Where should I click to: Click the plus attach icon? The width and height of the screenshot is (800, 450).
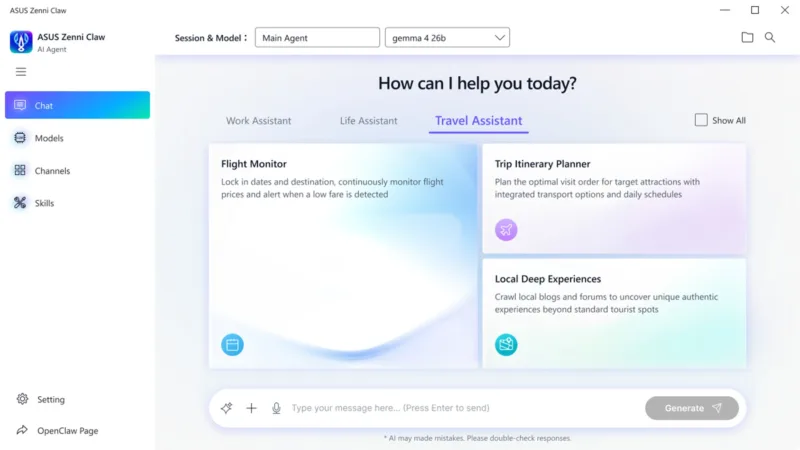251,408
